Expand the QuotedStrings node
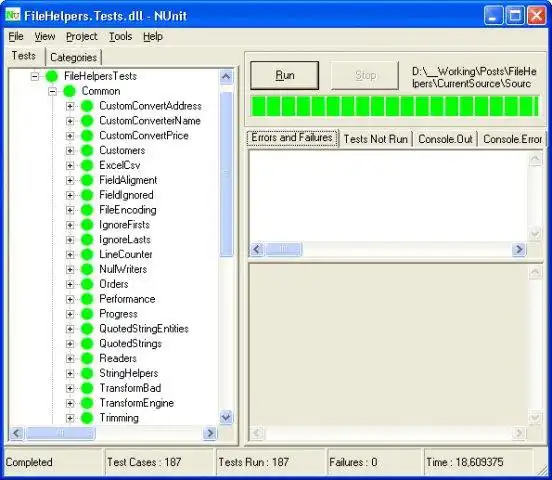Image resolution: width=552 pixels, height=480 pixels. [x=70, y=344]
